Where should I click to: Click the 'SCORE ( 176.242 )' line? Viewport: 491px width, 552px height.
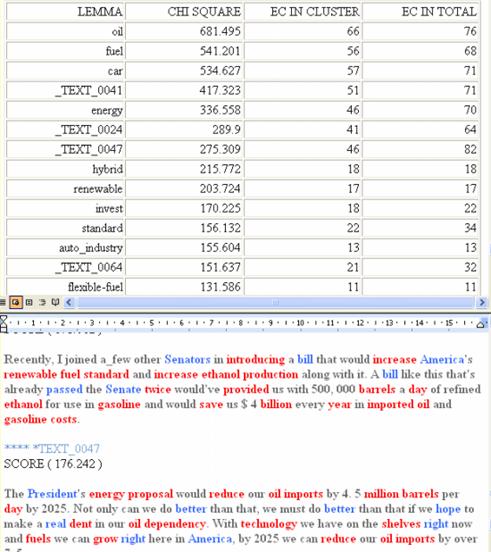[53, 464]
